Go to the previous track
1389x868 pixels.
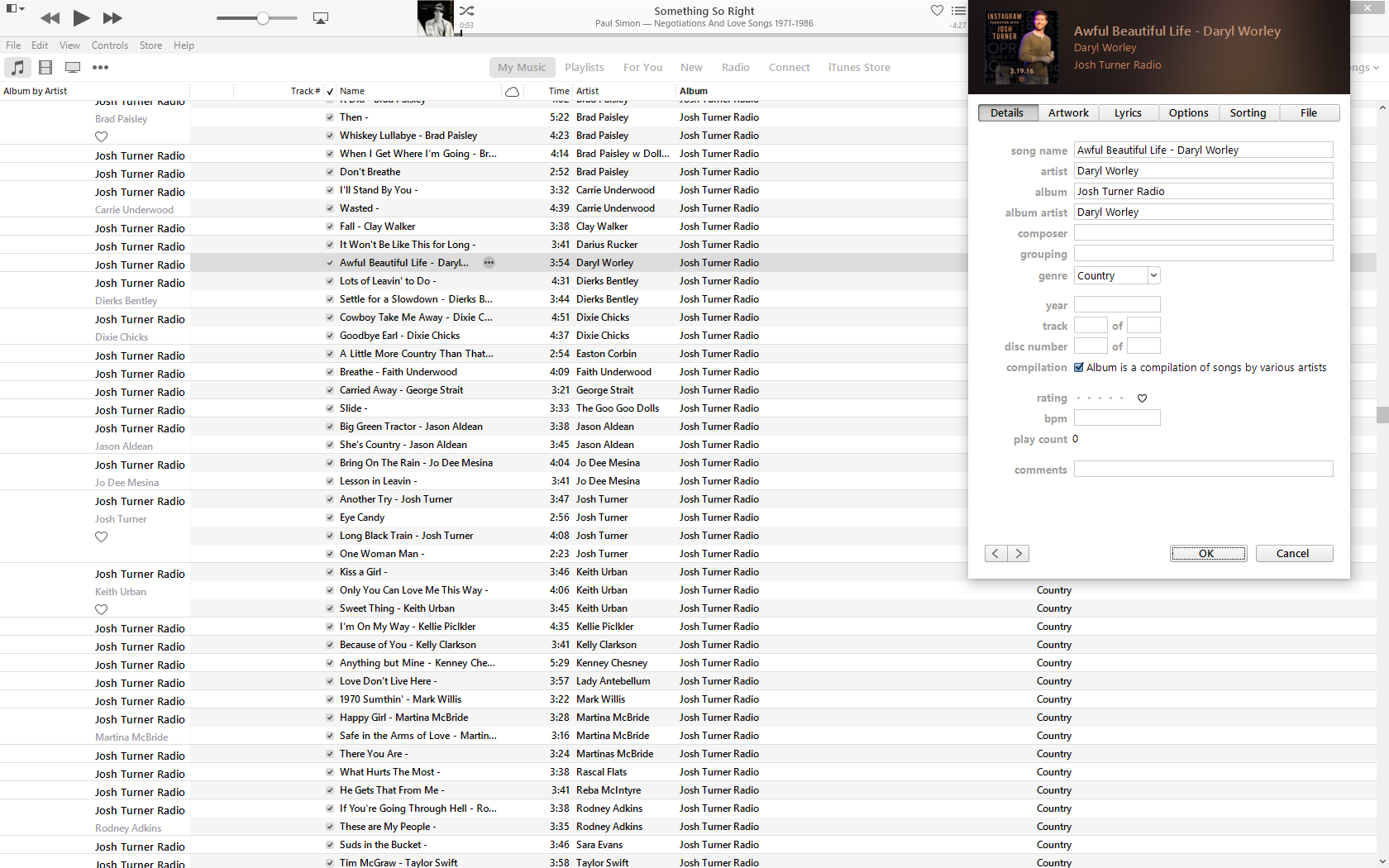[50, 17]
